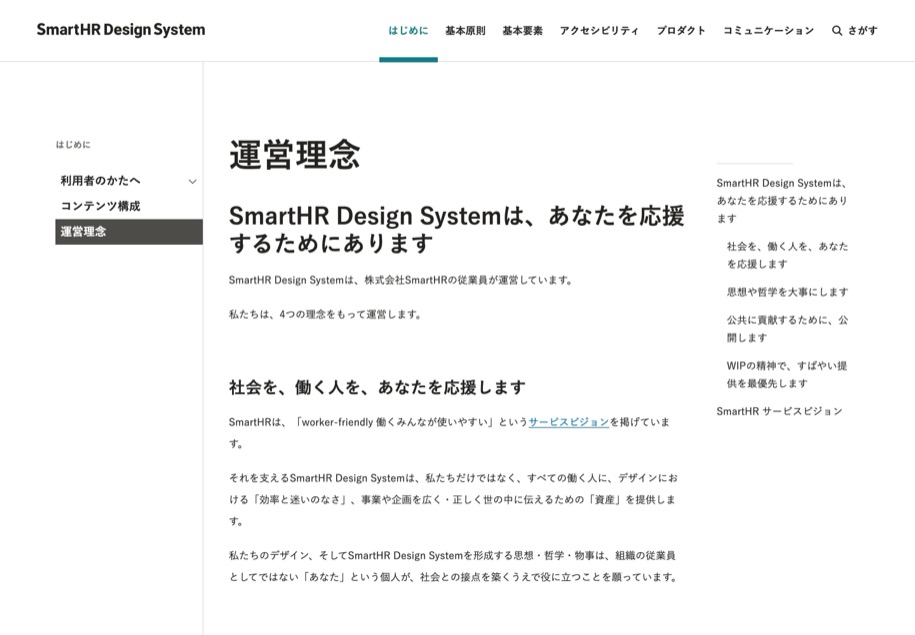Open the 利用者のかたへ sidebar item

click(100, 180)
